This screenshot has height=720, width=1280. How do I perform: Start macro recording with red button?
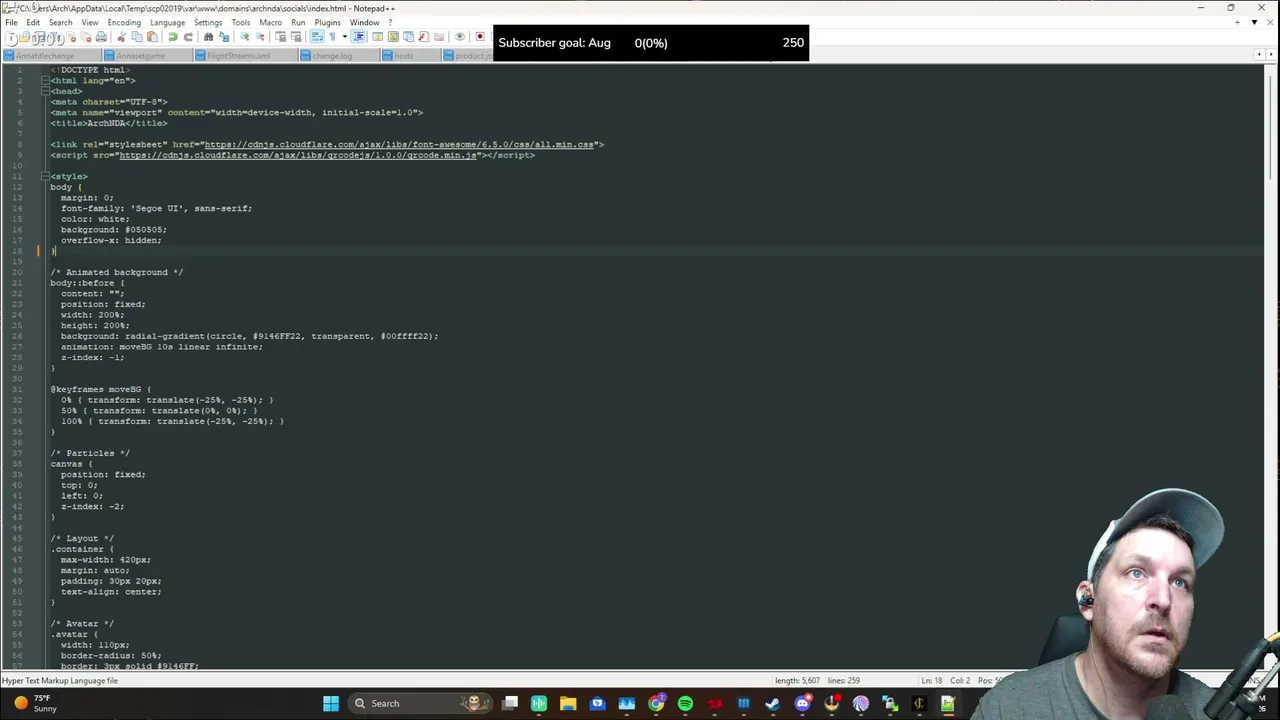point(480,38)
